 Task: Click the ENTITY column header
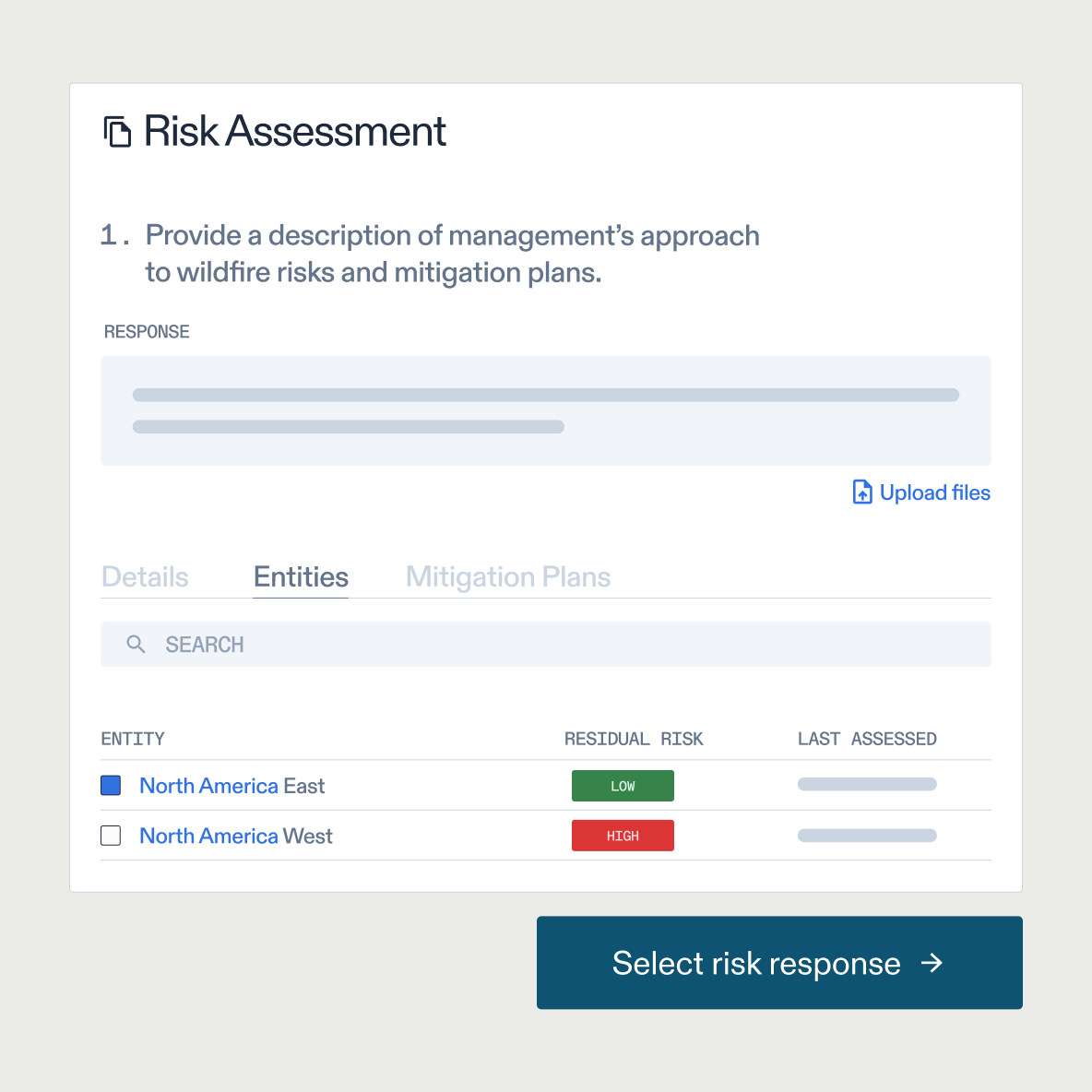pyautogui.click(x=132, y=738)
